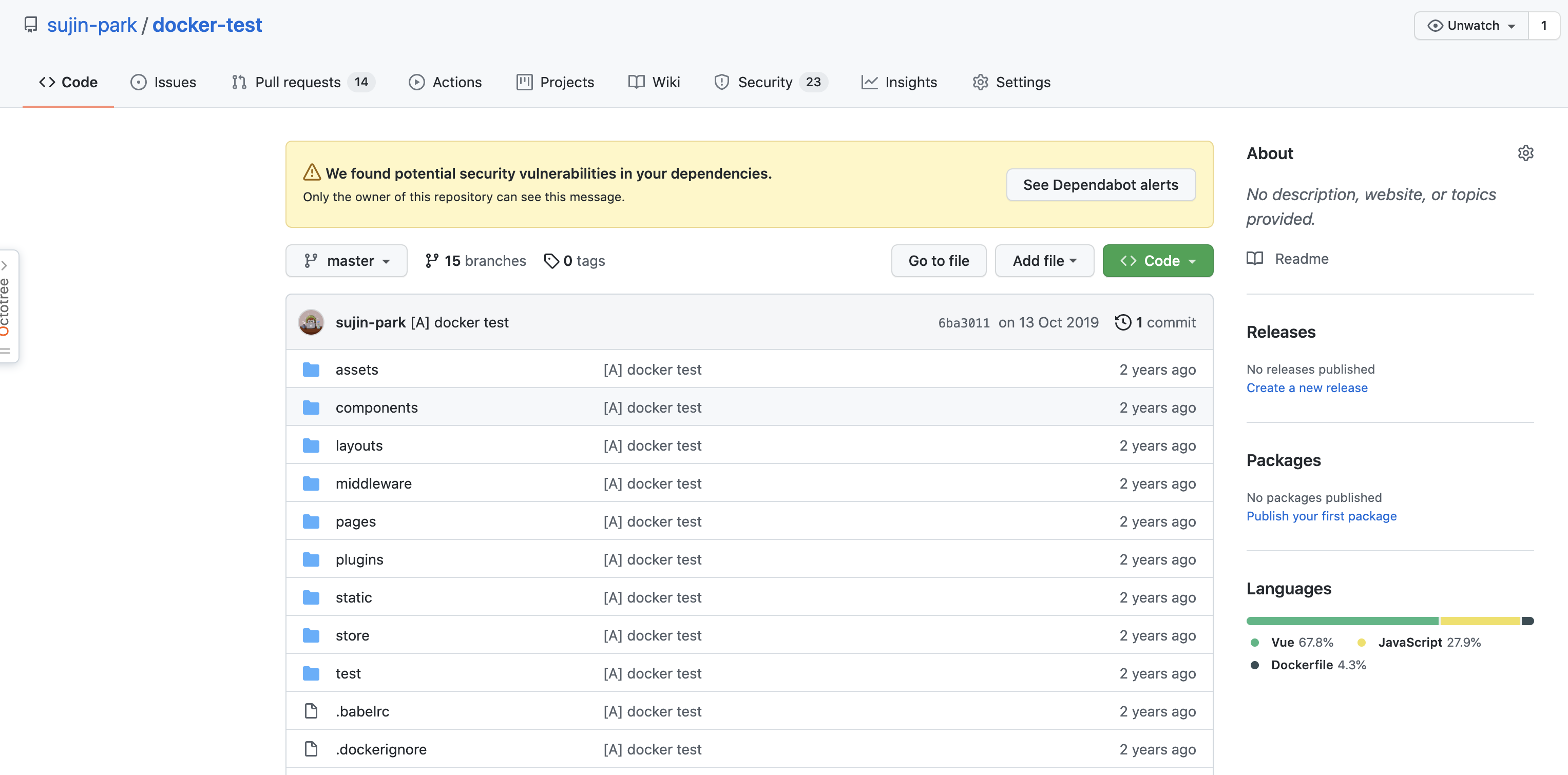The height and width of the screenshot is (775, 1568).
Task: Switch to the Wiki tab
Action: click(x=666, y=82)
